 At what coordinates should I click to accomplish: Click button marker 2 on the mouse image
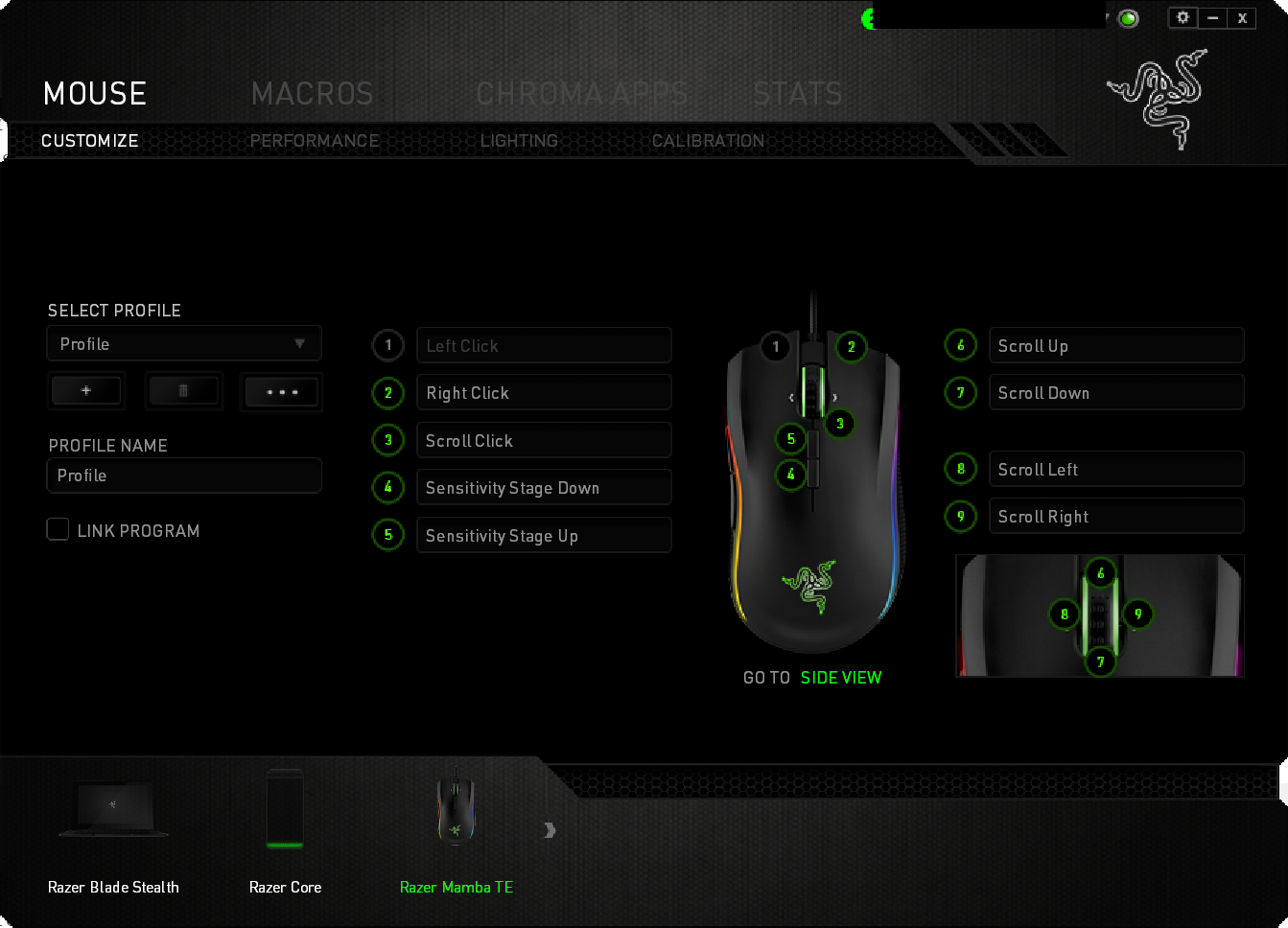tap(851, 347)
